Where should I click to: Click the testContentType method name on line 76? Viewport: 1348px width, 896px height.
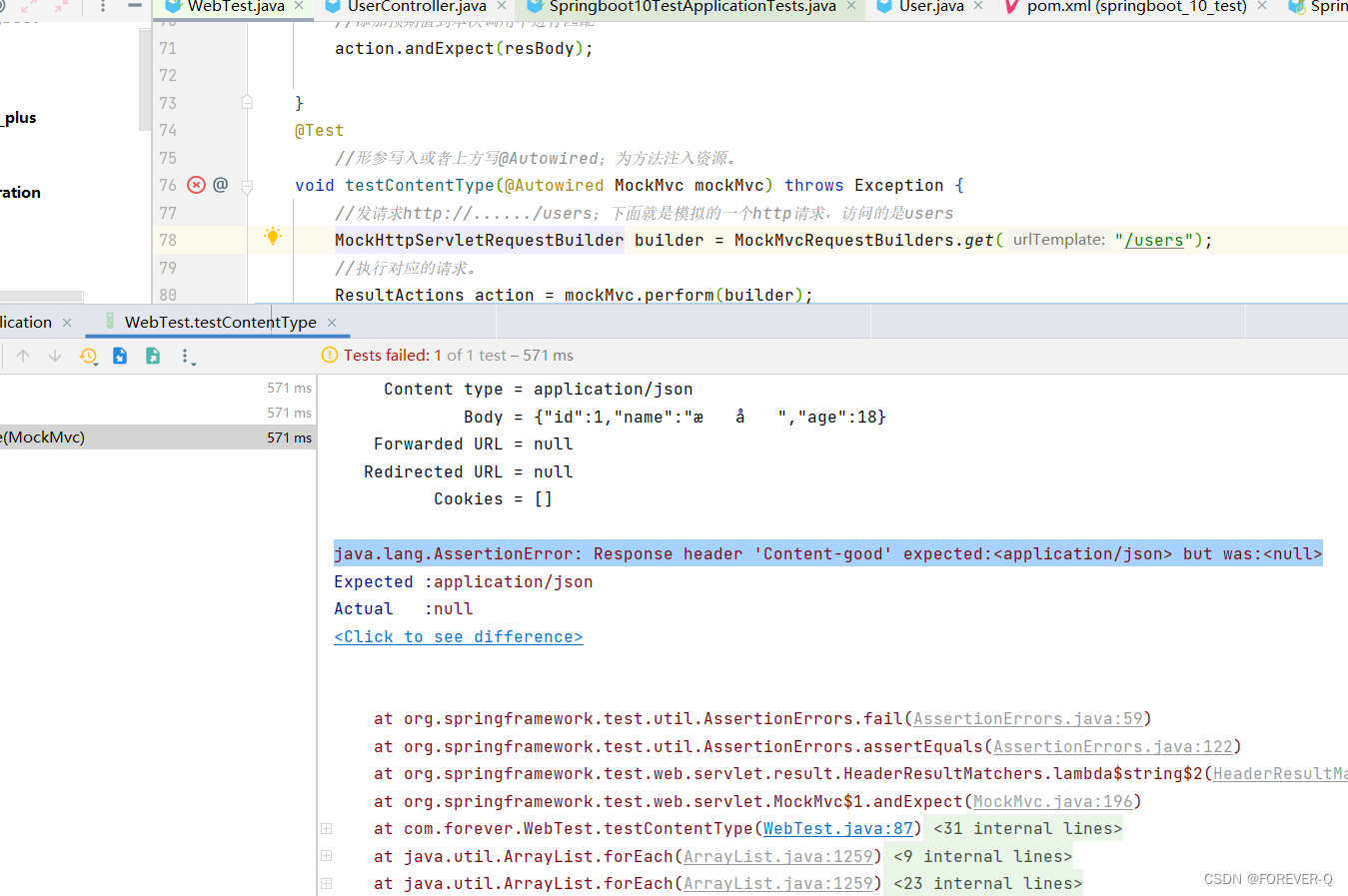coord(419,186)
